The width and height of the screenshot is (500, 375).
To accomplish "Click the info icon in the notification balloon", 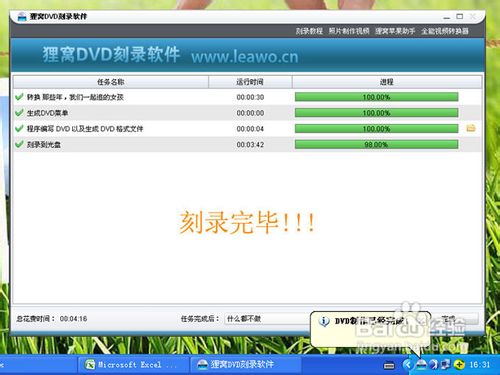I will tap(324, 321).
